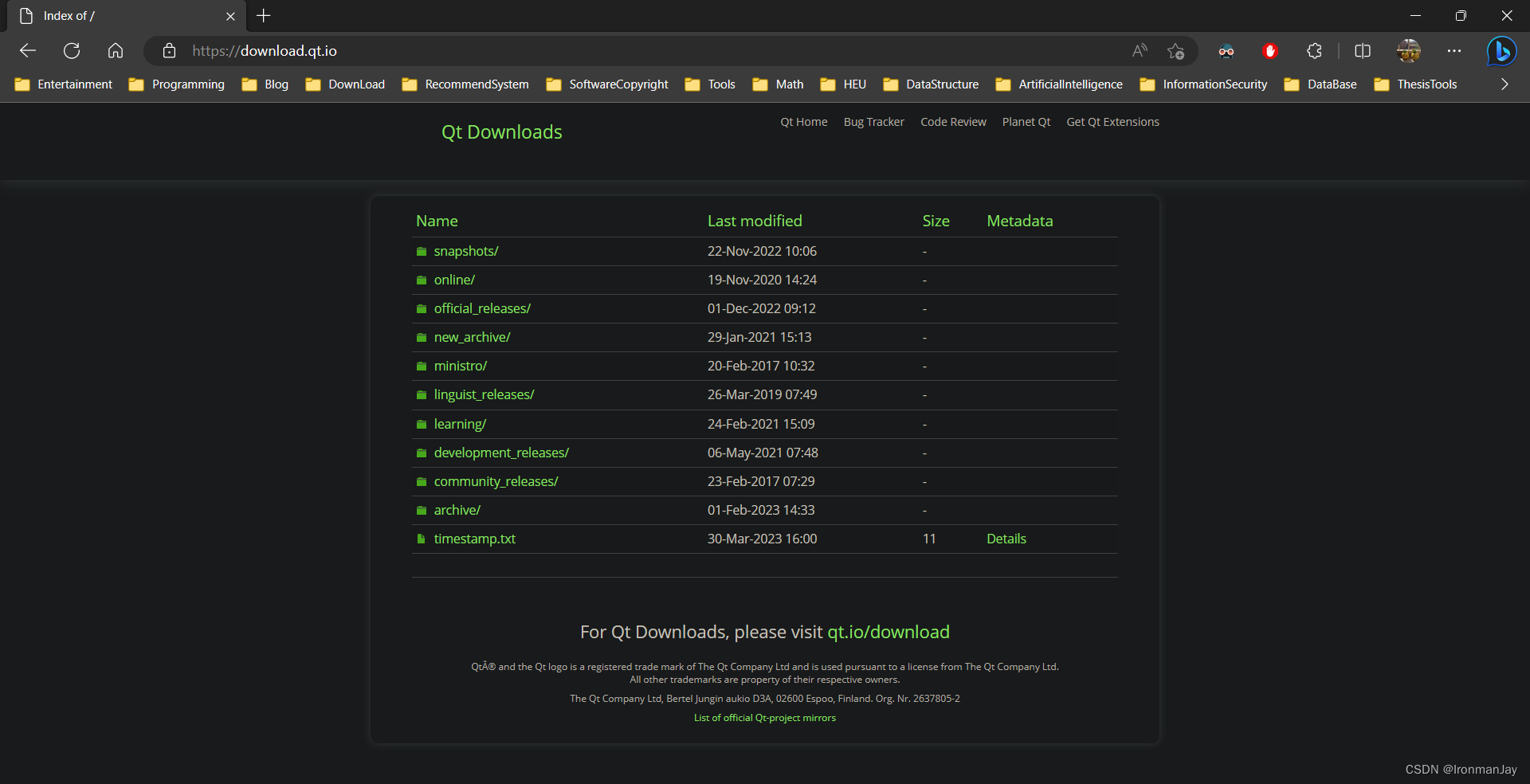Screen dimensions: 1530x784
Task: Click file icon beside timestamp.txt
Action: coord(421,539)
